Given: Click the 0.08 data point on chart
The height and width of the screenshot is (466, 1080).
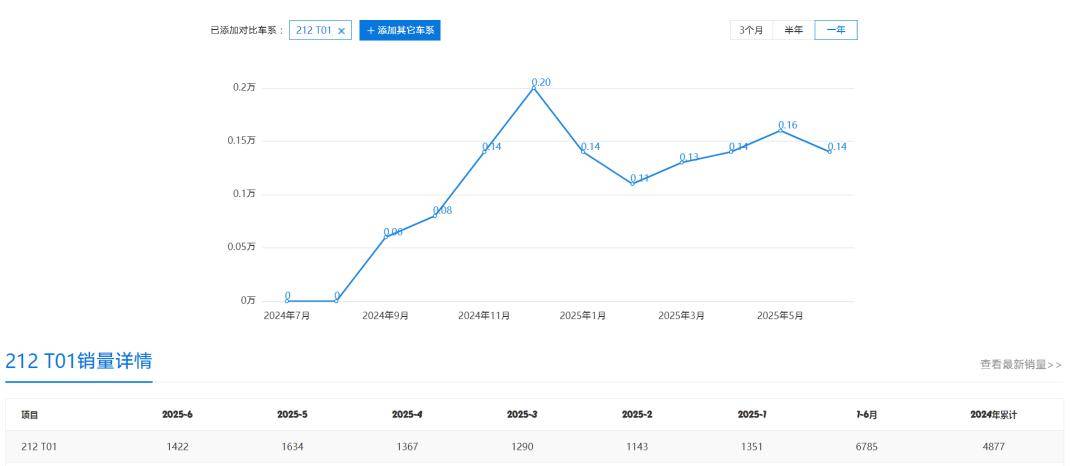Looking at the screenshot, I should pyautogui.click(x=435, y=215).
